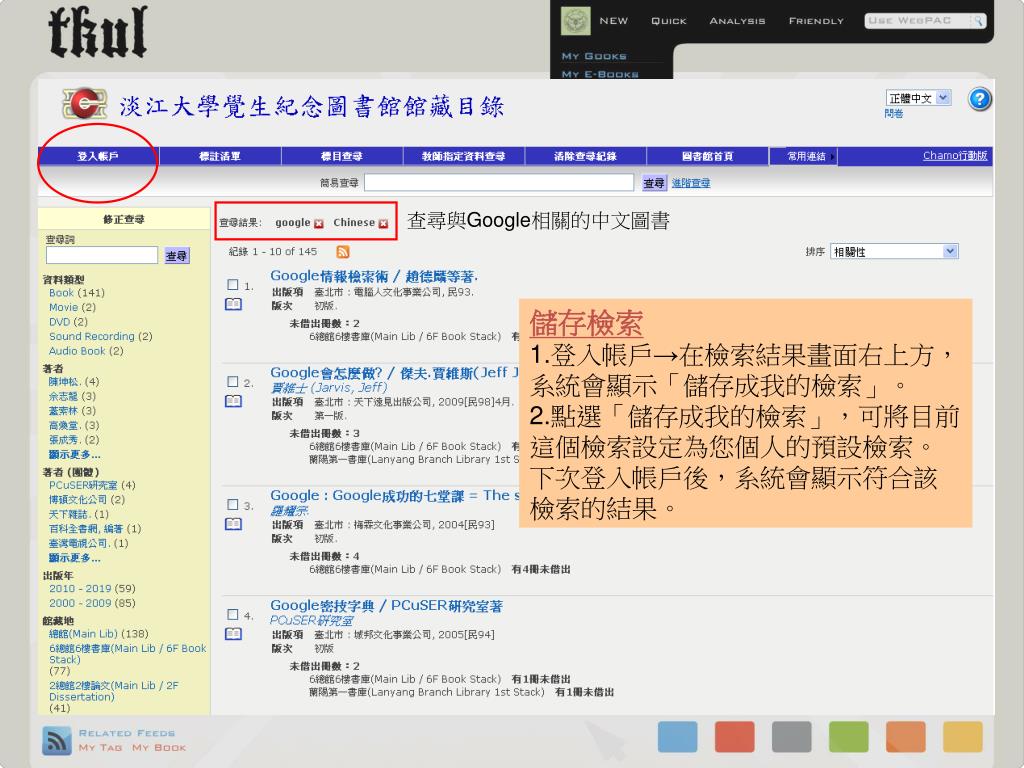Expand the 常用連結 menu
The image size is (1024, 768).
[806, 156]
